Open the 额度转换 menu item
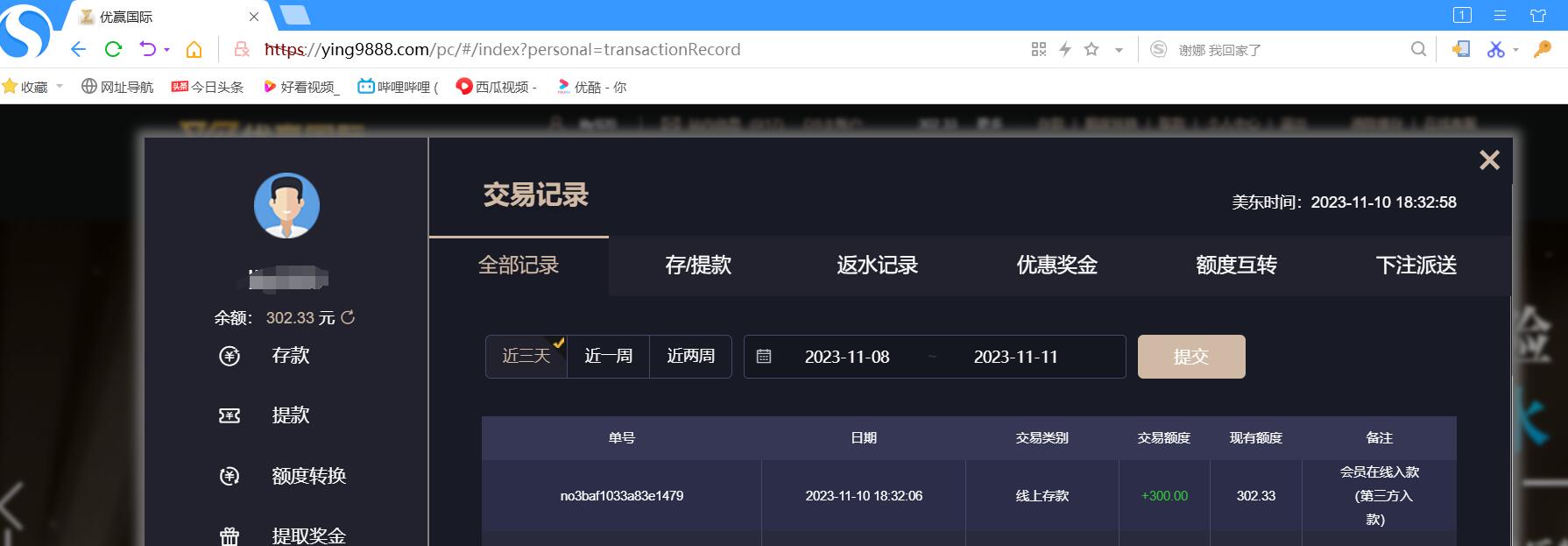The height and width of the screenshot is (546, 1568). click(309, 476)
